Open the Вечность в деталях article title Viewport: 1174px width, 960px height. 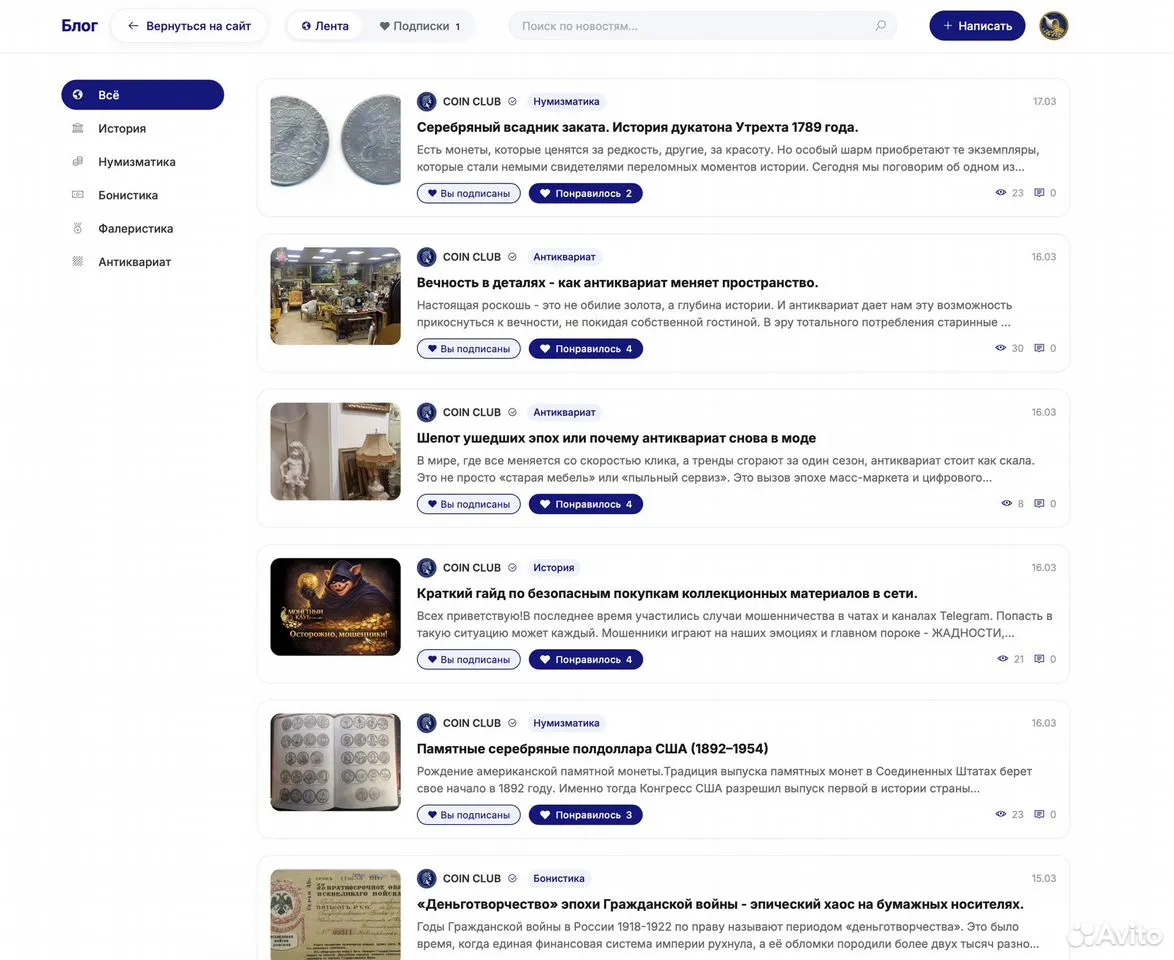[x=617, y=282]
